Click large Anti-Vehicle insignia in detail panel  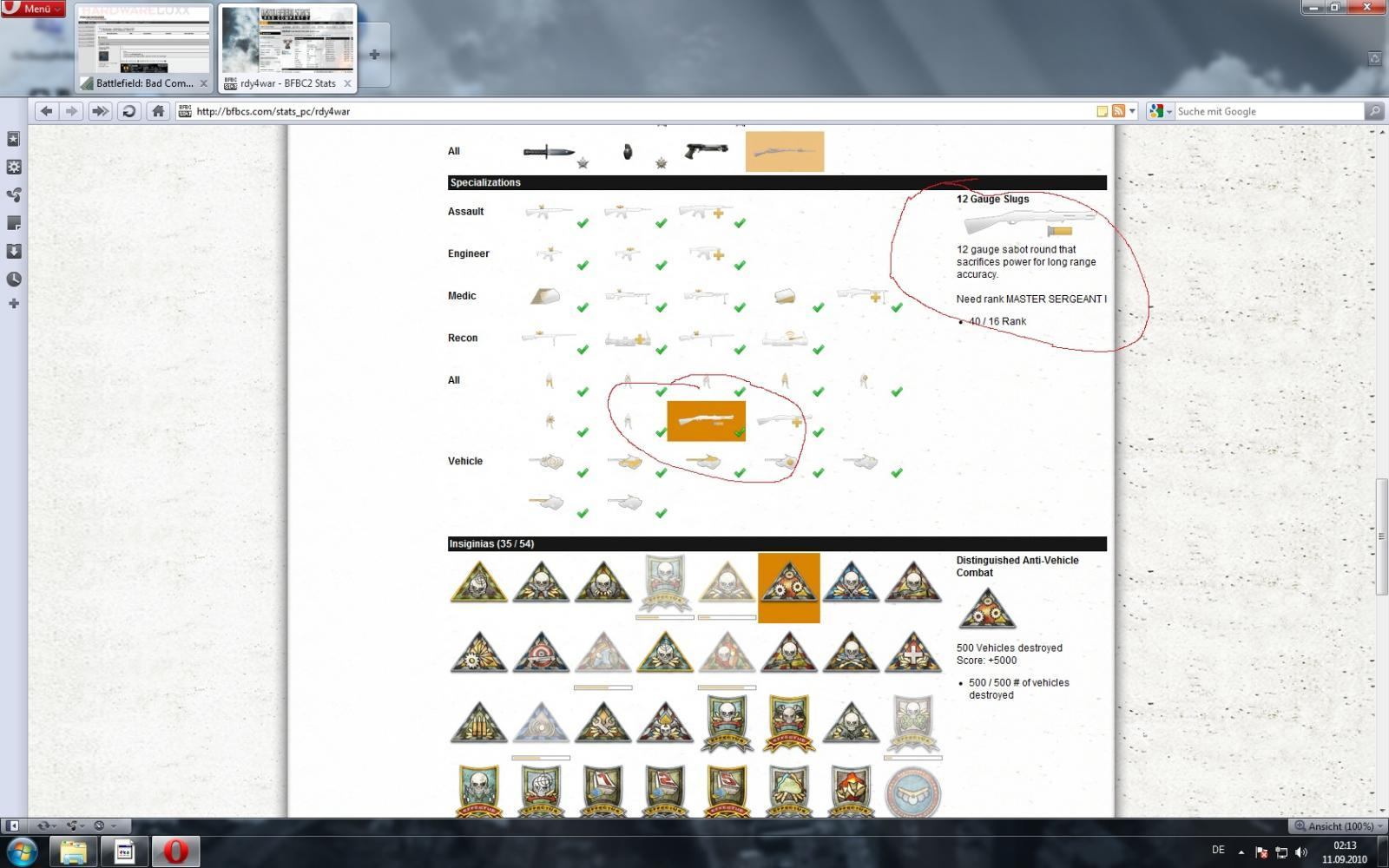987,608
